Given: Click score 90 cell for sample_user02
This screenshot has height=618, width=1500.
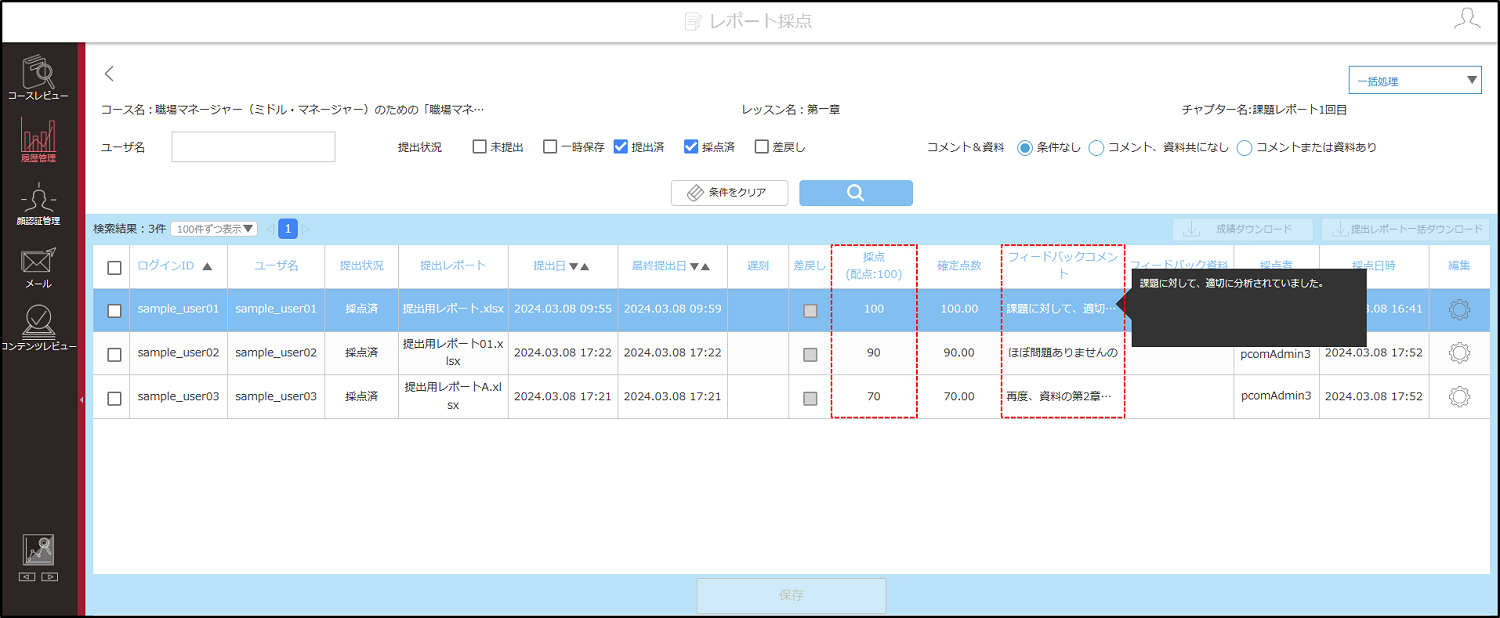Looking at the screenshot, I should point(874,353).
